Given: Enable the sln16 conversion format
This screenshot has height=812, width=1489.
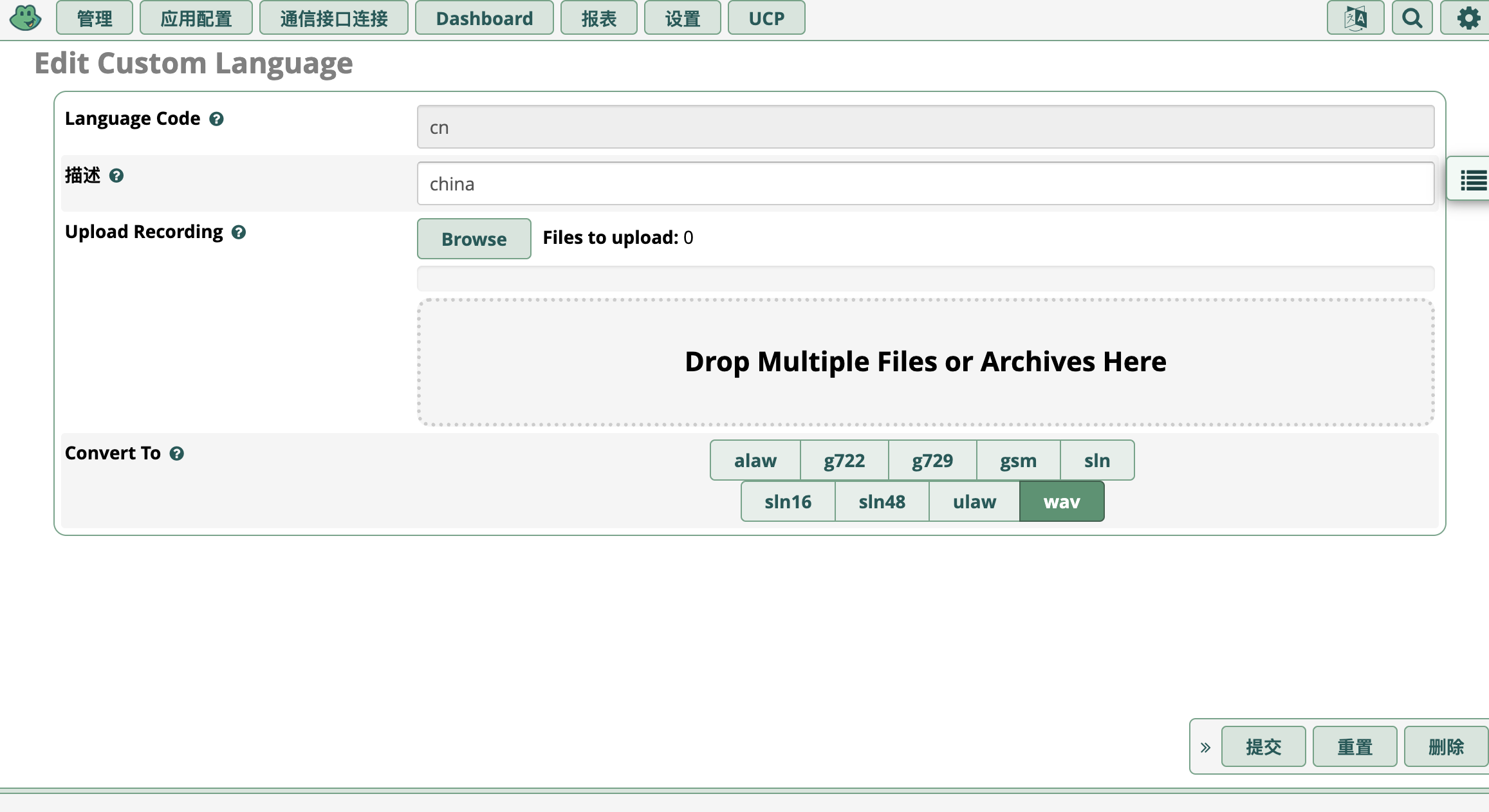Looking at the screenshot, I should pos(788,501).
